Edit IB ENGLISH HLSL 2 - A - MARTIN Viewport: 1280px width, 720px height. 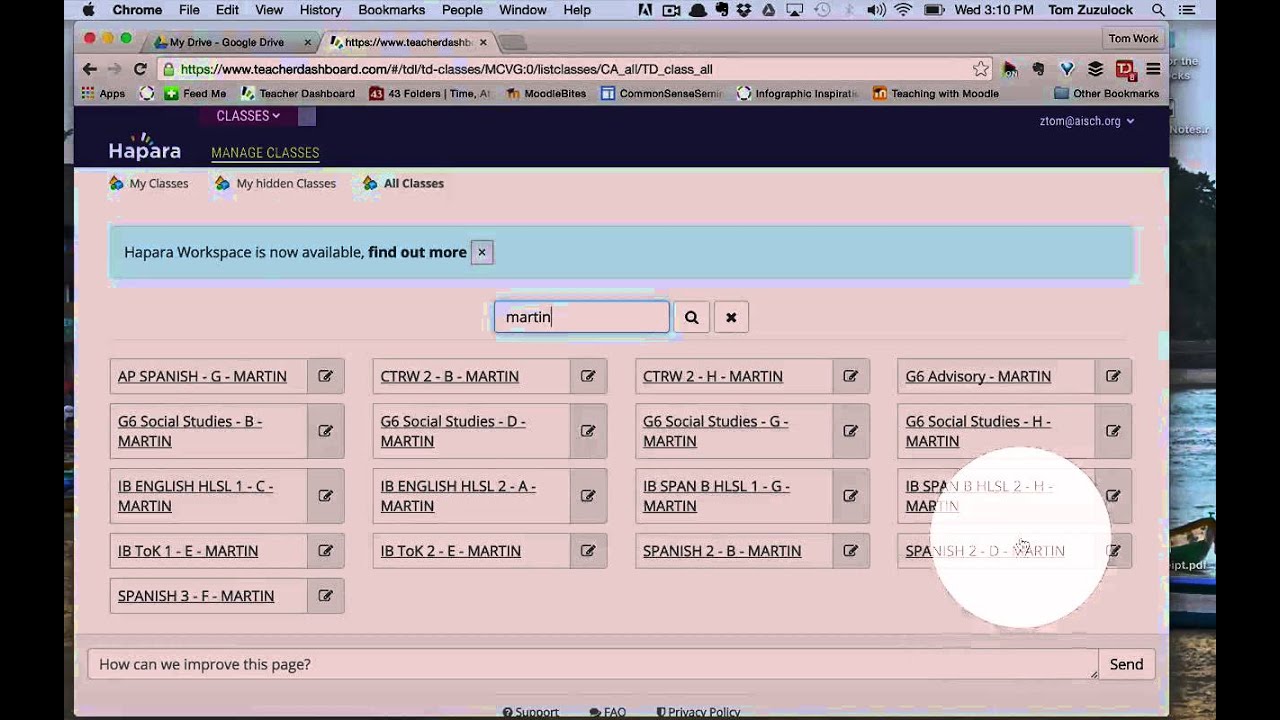click(588, 496)
